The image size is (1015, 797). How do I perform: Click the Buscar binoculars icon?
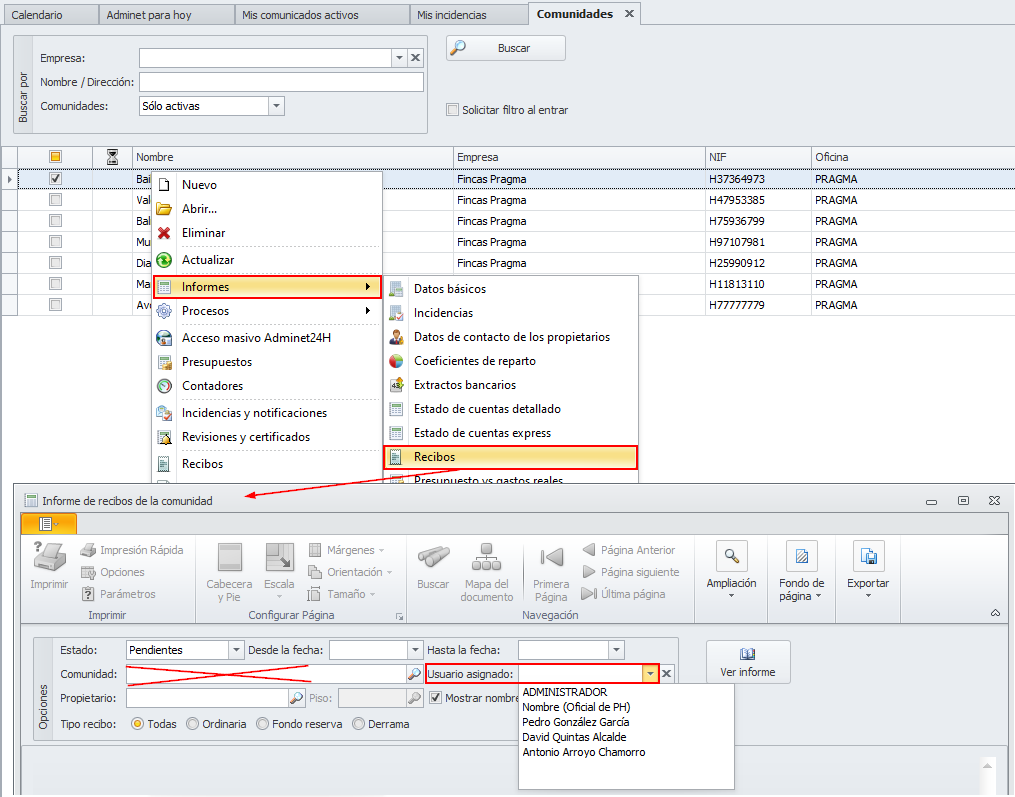pos(433,557)
